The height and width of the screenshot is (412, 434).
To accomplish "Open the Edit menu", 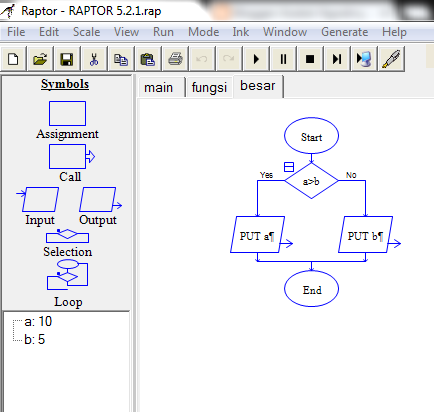I will pyautogui.click(x=49, y=32).
